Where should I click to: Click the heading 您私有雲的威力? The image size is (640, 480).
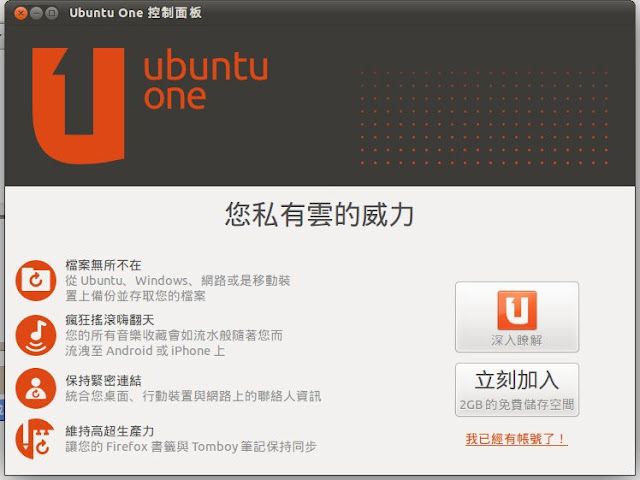point(320,214)
